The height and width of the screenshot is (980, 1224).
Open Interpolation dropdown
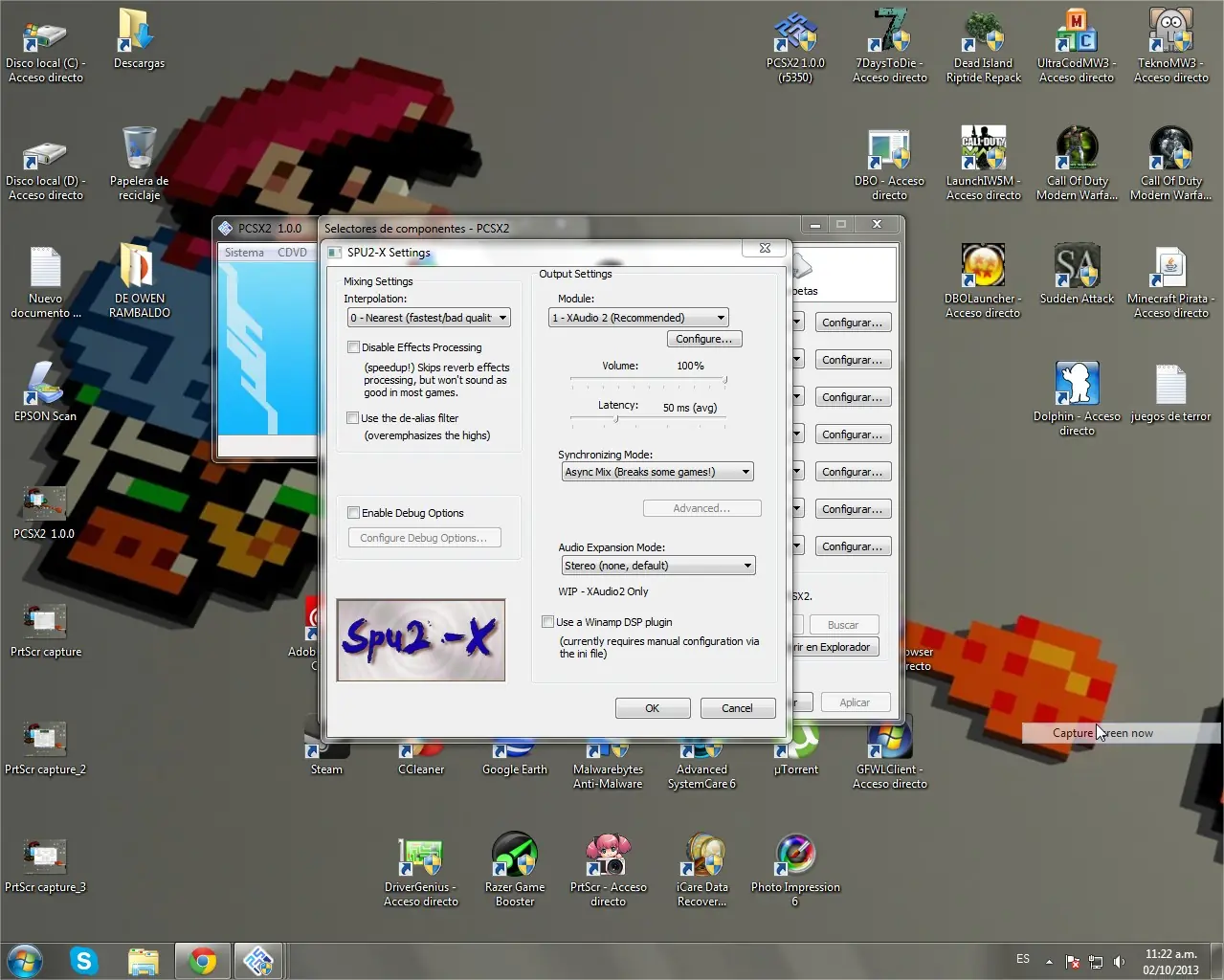click(x=429, y=318)
